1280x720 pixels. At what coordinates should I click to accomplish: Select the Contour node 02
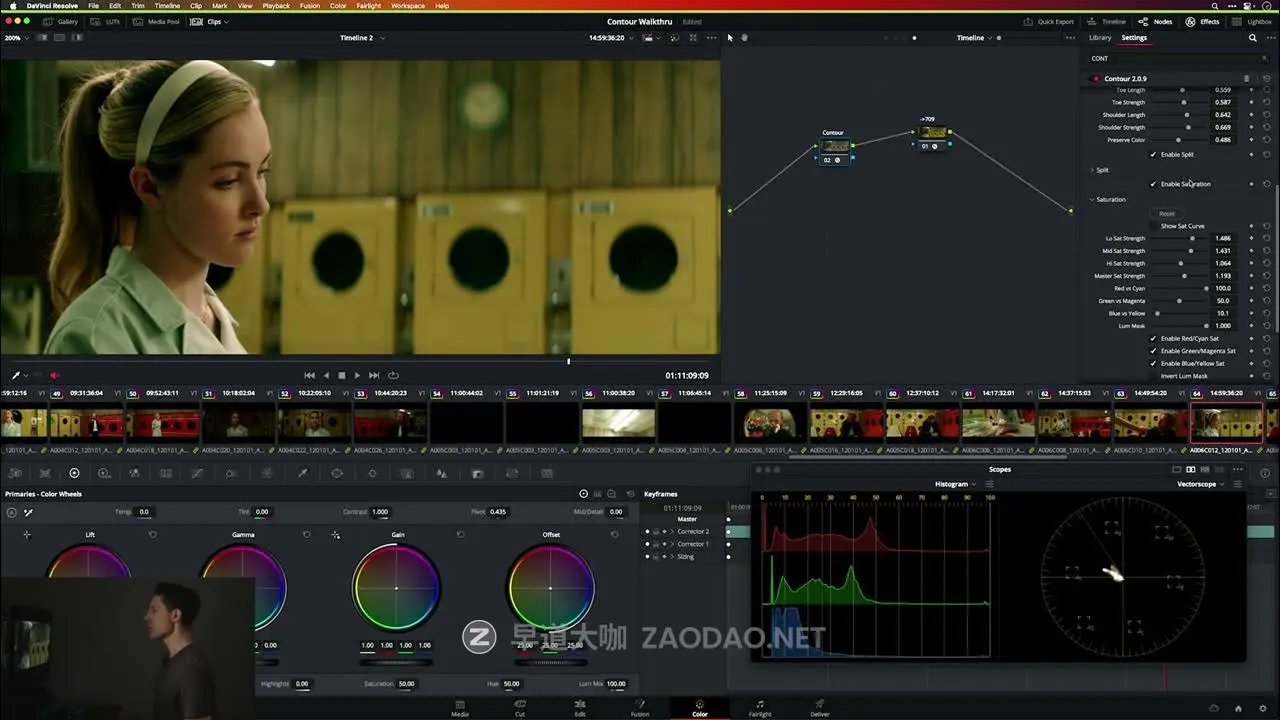(833, 146)
